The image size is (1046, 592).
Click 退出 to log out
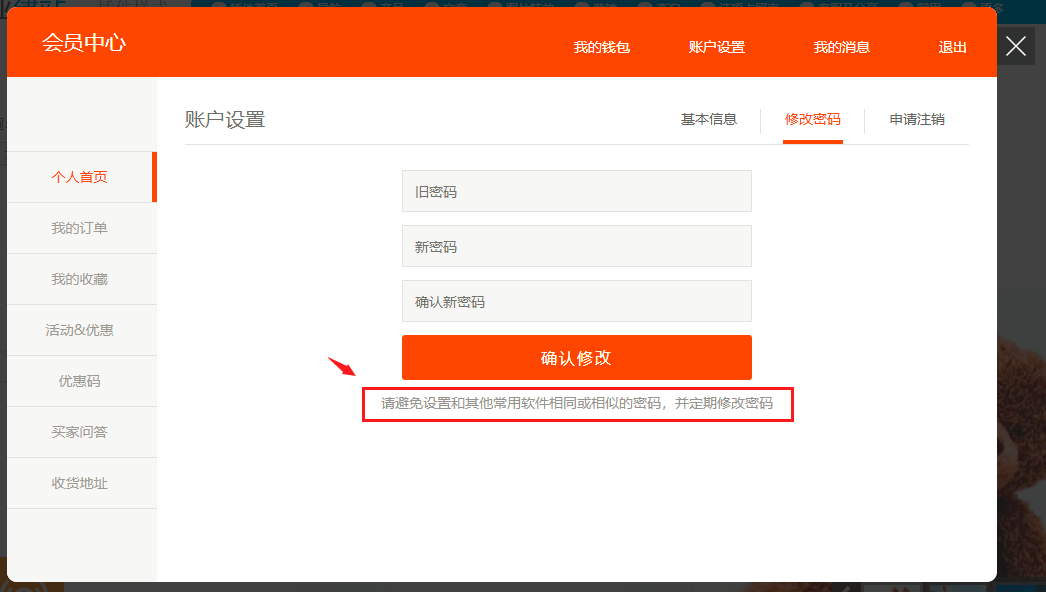(x=952, y=47)
